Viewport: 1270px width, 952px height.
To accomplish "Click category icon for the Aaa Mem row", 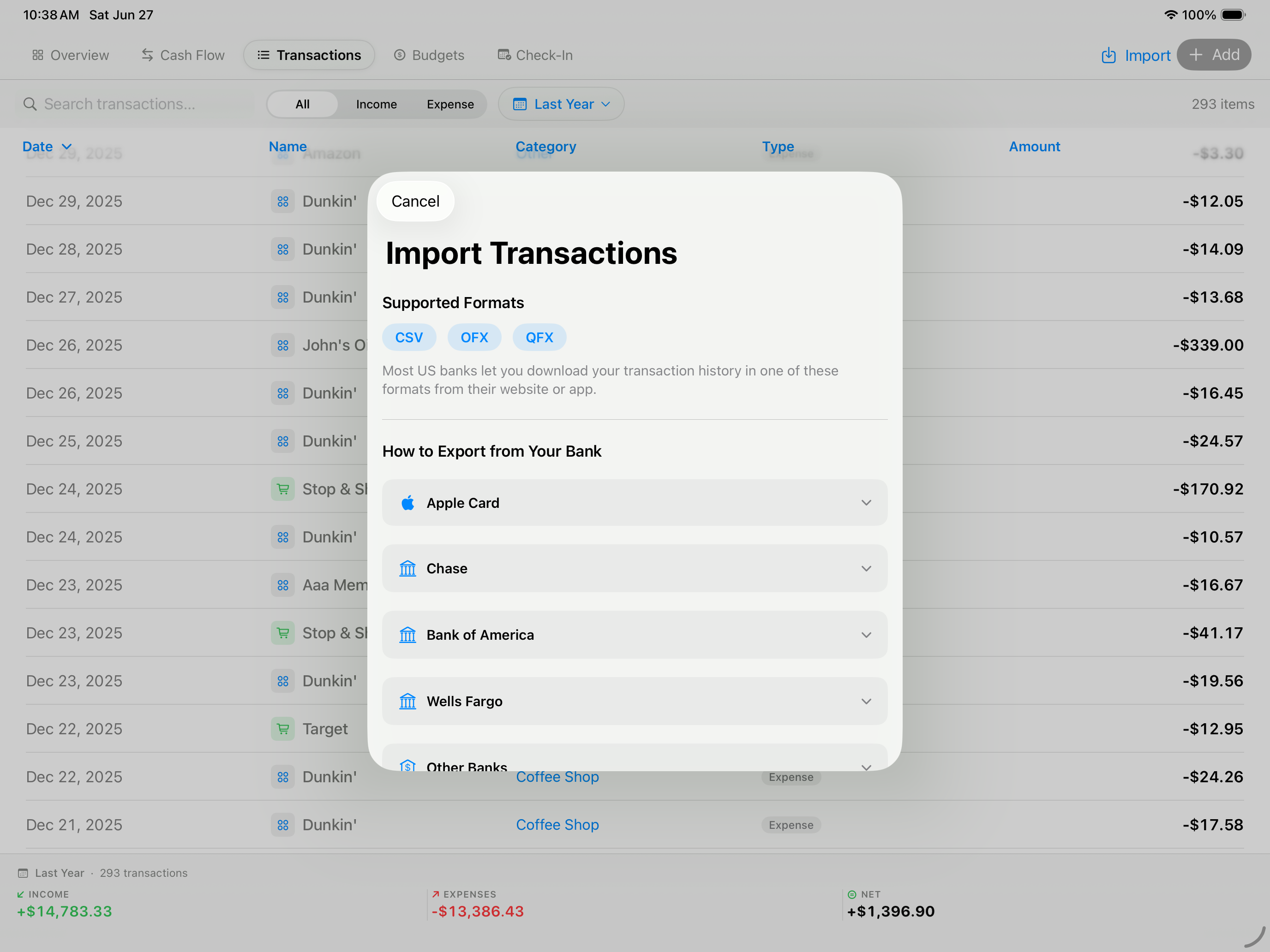I will 282,585.
